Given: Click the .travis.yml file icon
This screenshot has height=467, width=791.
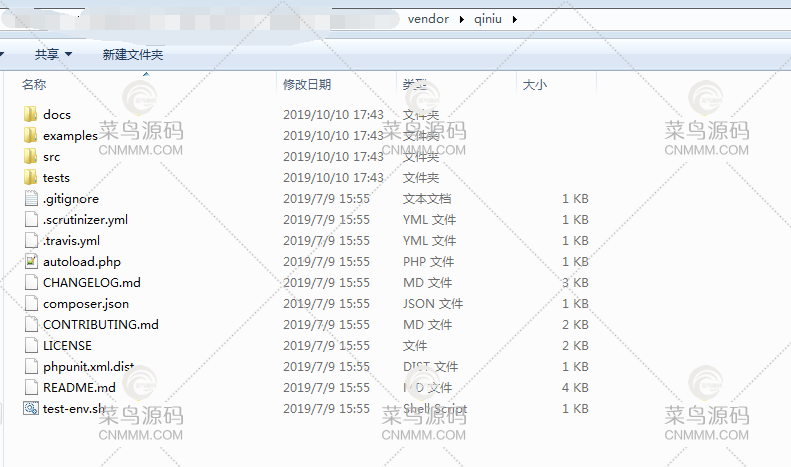Looking at the screenshot, I should pos(31,241).
